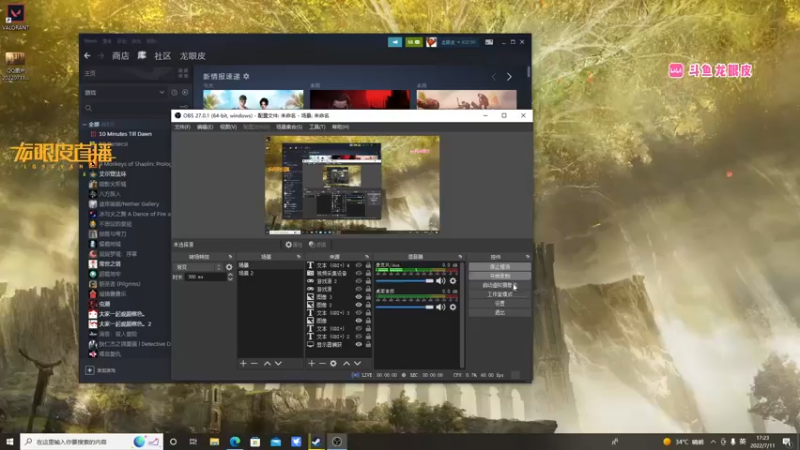The image size is (800, 450).
Task: Open OBS 编辑(E) menu
Action: (205, 127)
